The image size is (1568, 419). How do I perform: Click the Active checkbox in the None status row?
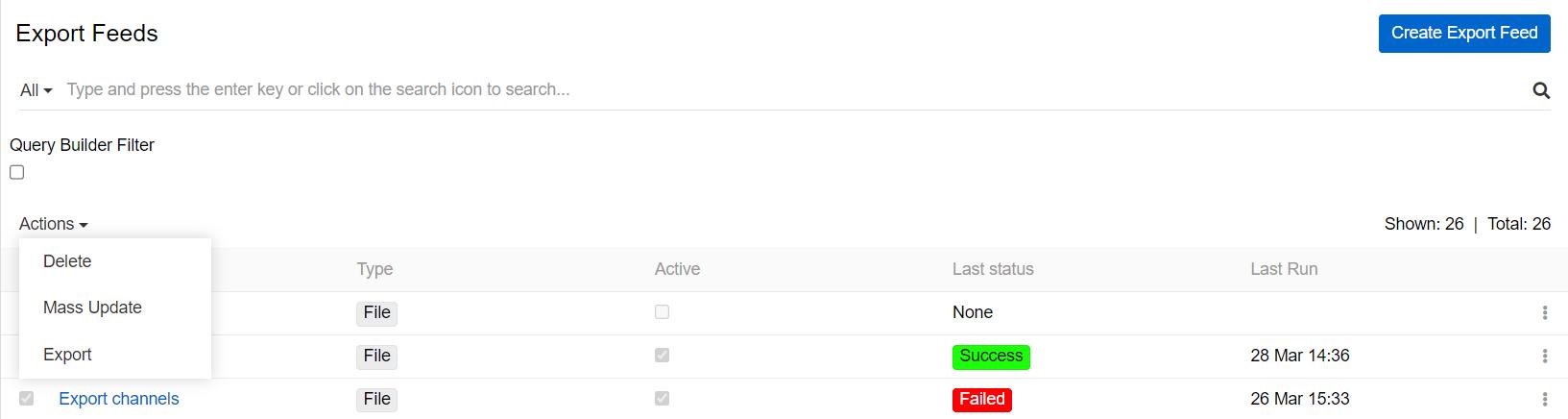coord(662,311)
